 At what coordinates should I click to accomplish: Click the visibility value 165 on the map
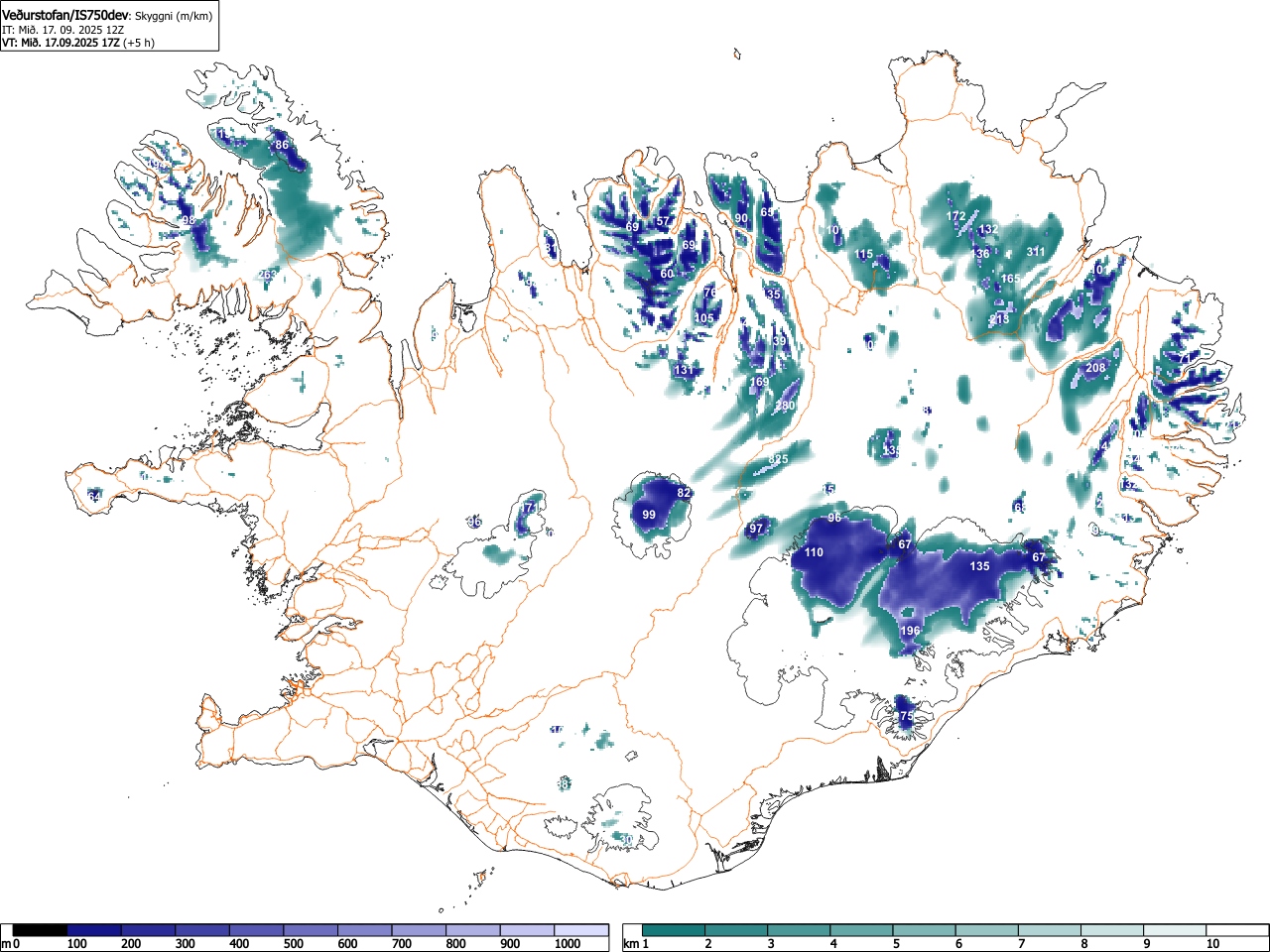click(1010, 279)
